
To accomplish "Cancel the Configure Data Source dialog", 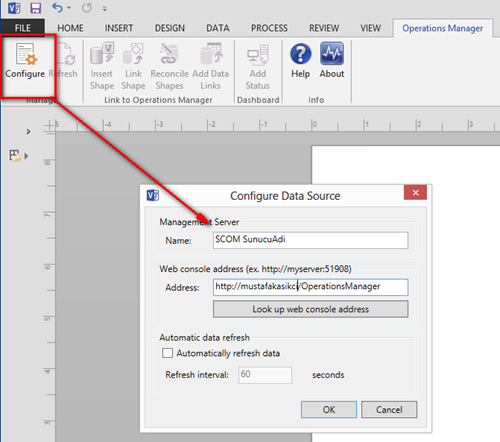I will coord(389,409).
